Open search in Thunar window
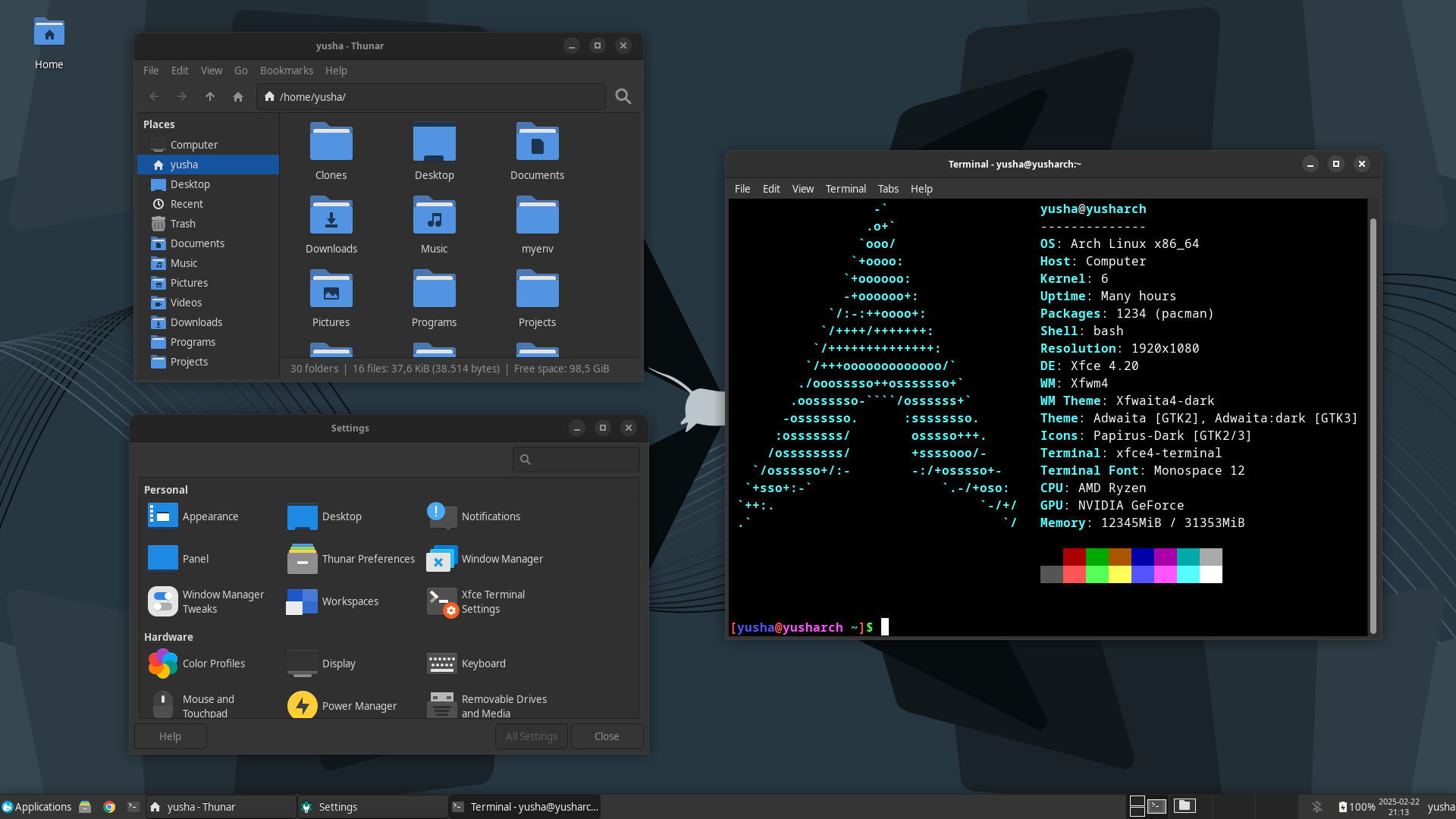Viewport: 1456px width, 819px height. click(x=623, y=96)
